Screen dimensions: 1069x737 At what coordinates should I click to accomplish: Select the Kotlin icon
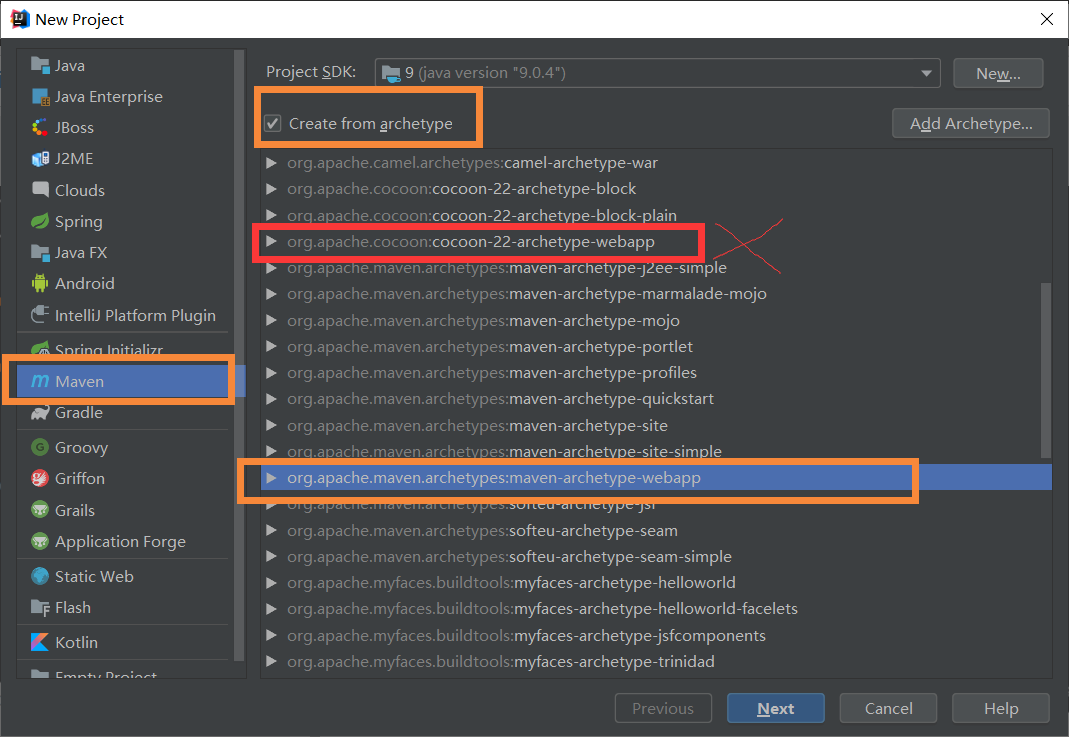(40, 642)
